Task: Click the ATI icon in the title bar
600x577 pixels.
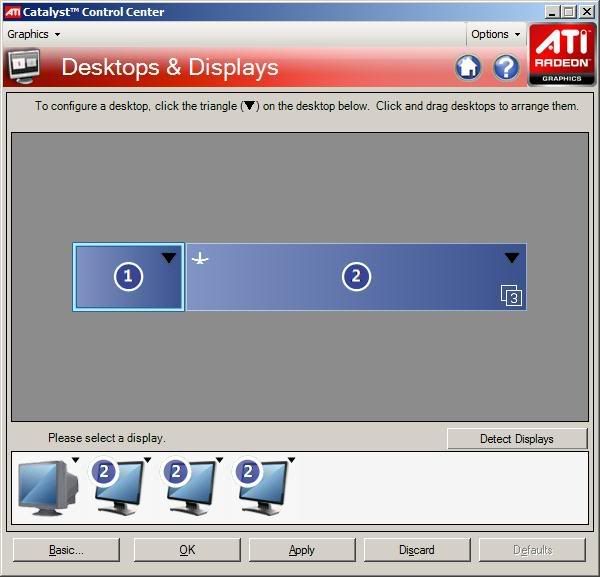Action: coord(12,12)
